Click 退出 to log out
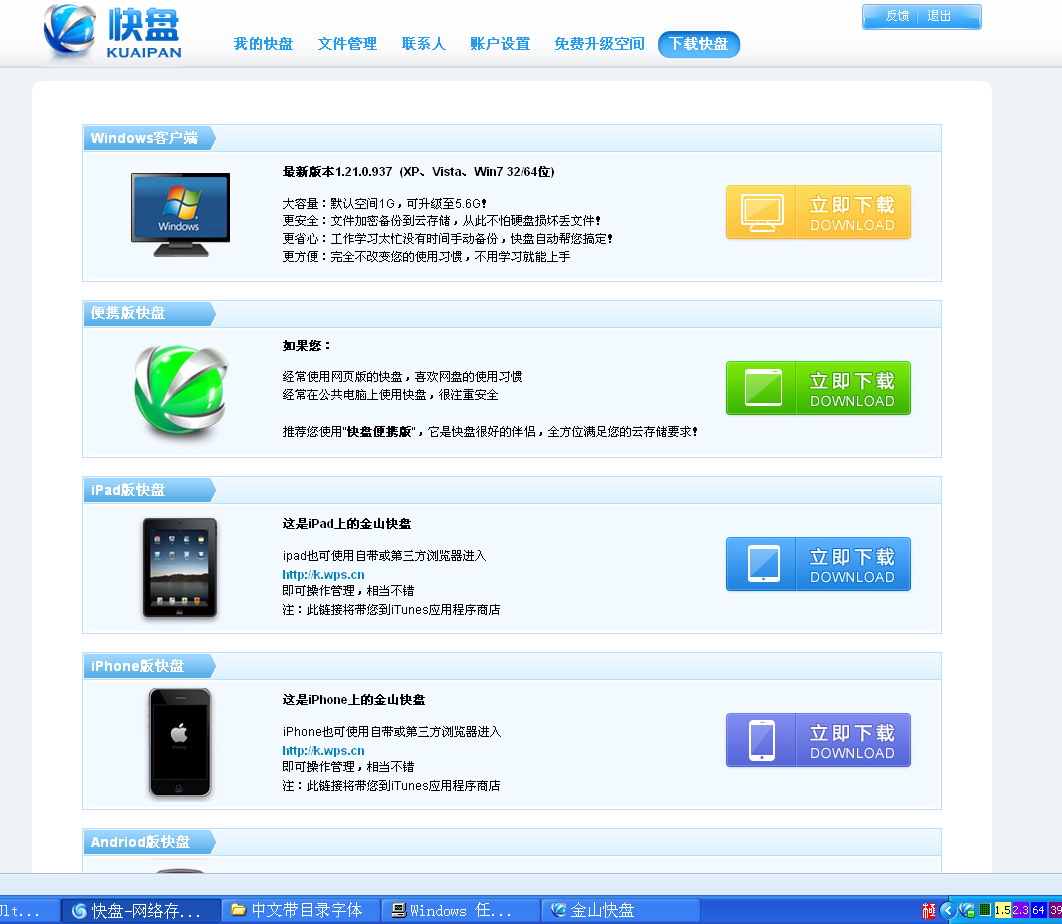This screenshot has width=1062, height=924. coord(939,16)
